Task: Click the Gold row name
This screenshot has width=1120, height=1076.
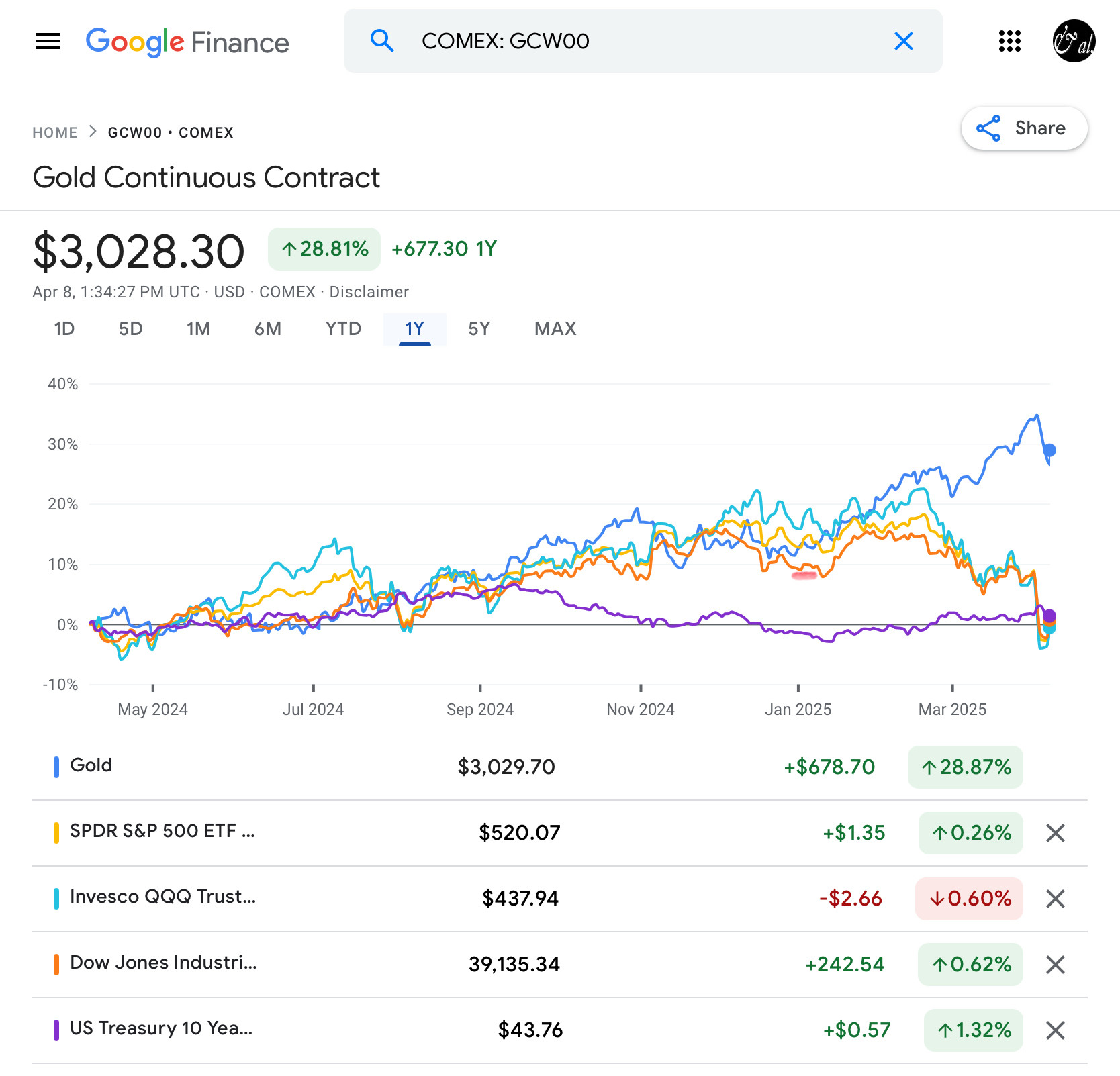Action: coord(91,765)
